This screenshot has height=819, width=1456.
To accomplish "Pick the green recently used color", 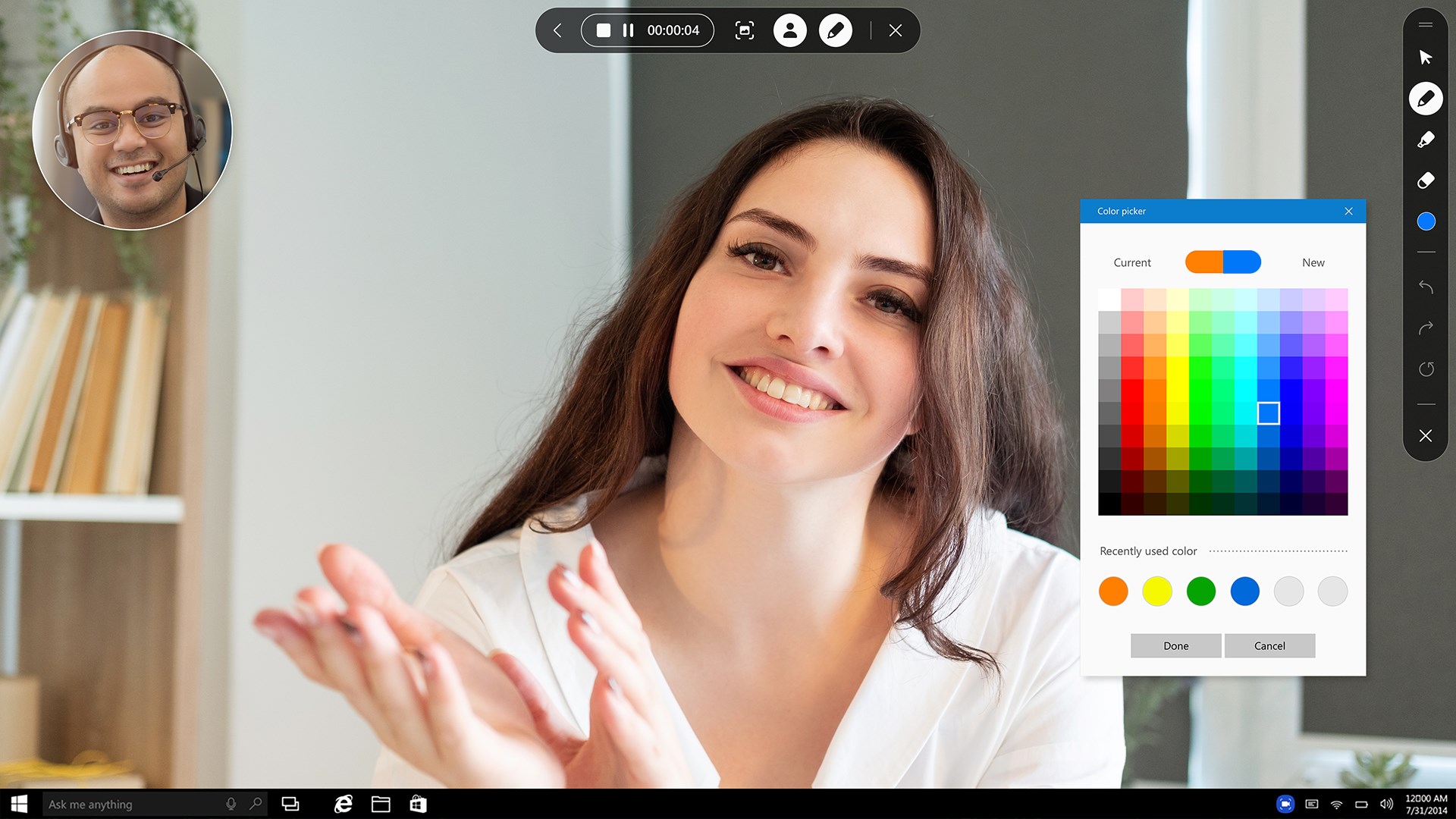I will (x=1200, y=591).
